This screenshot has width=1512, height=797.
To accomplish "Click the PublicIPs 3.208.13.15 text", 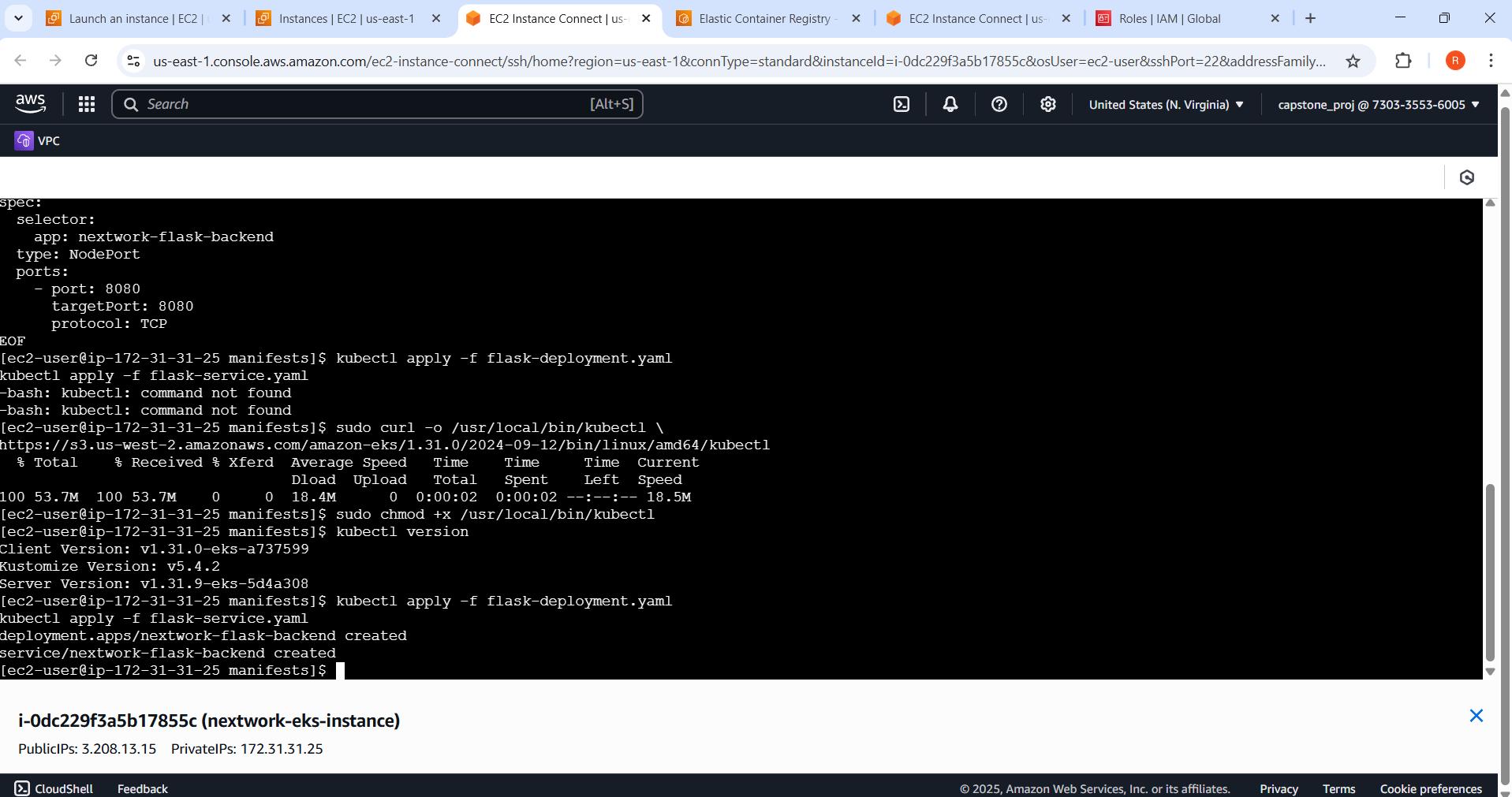I will [88, 749].
